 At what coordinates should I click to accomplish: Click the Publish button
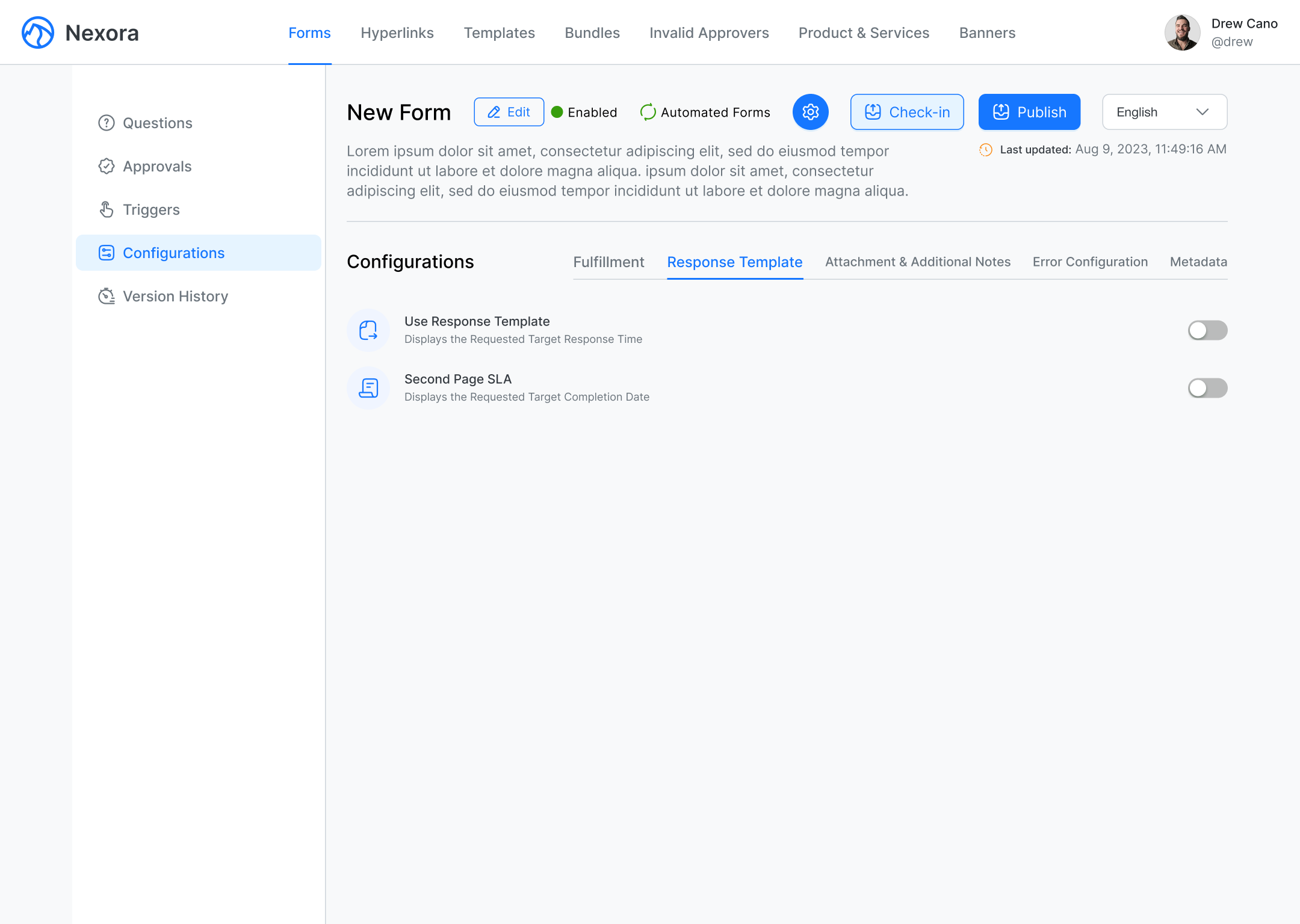[1029, 112]
